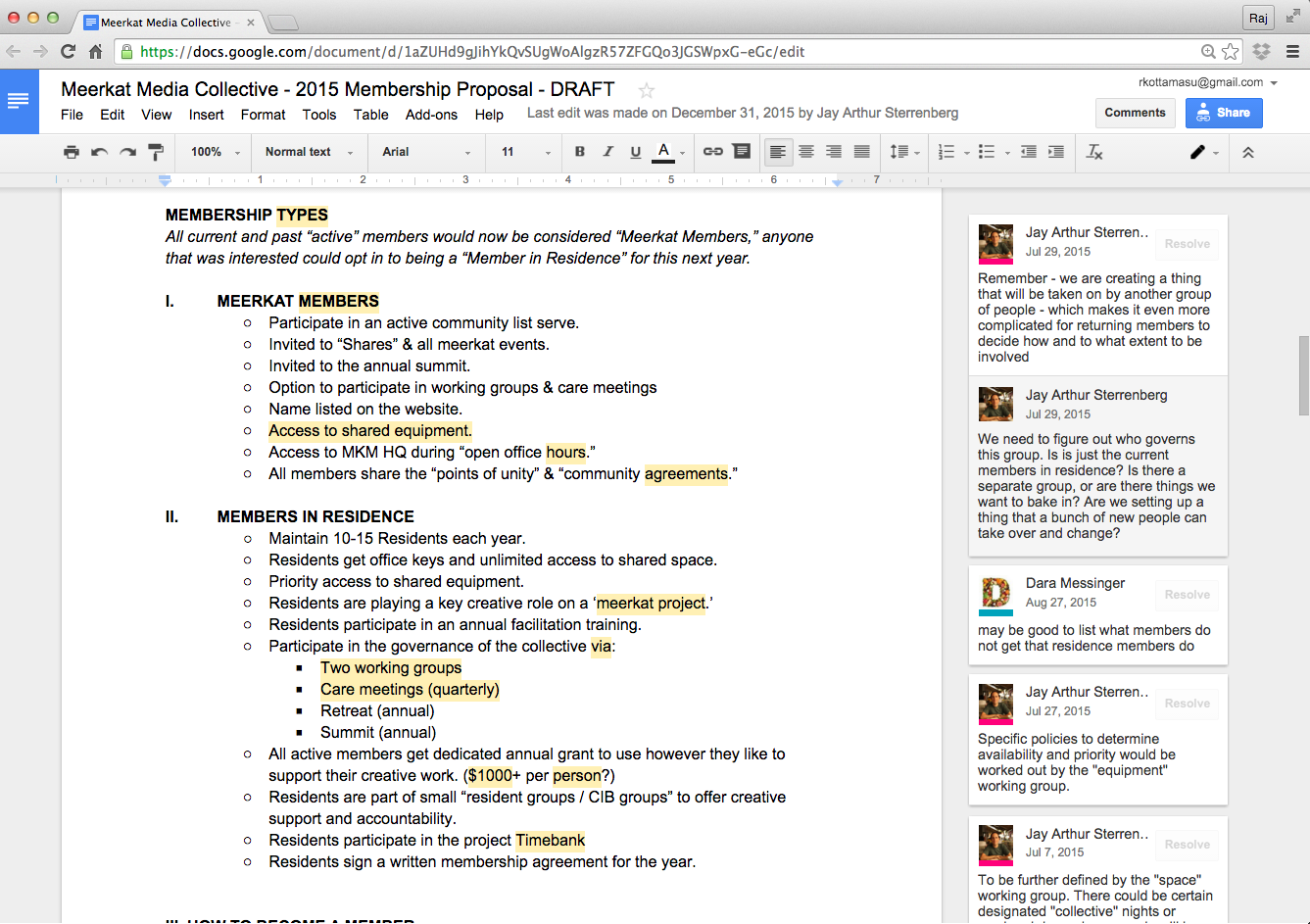
Task: Click the Dropbox extension icon
Action: [1262, 52]
